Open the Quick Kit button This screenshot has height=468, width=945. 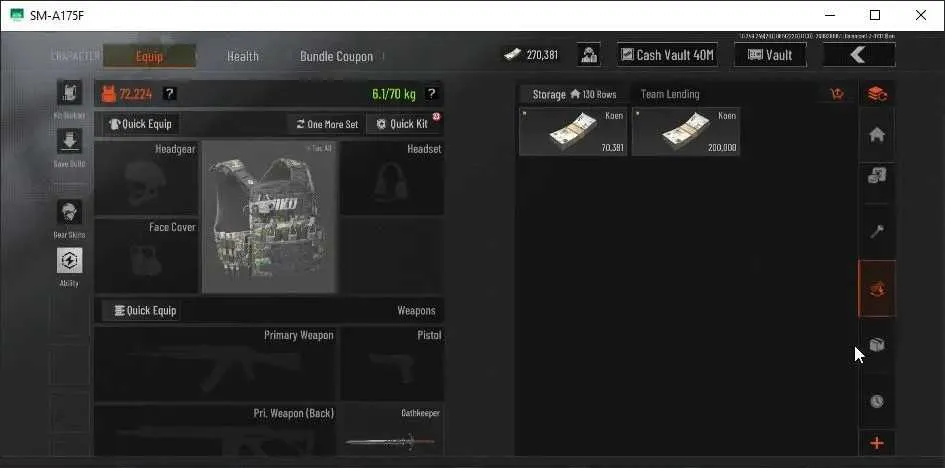point(403,124)
